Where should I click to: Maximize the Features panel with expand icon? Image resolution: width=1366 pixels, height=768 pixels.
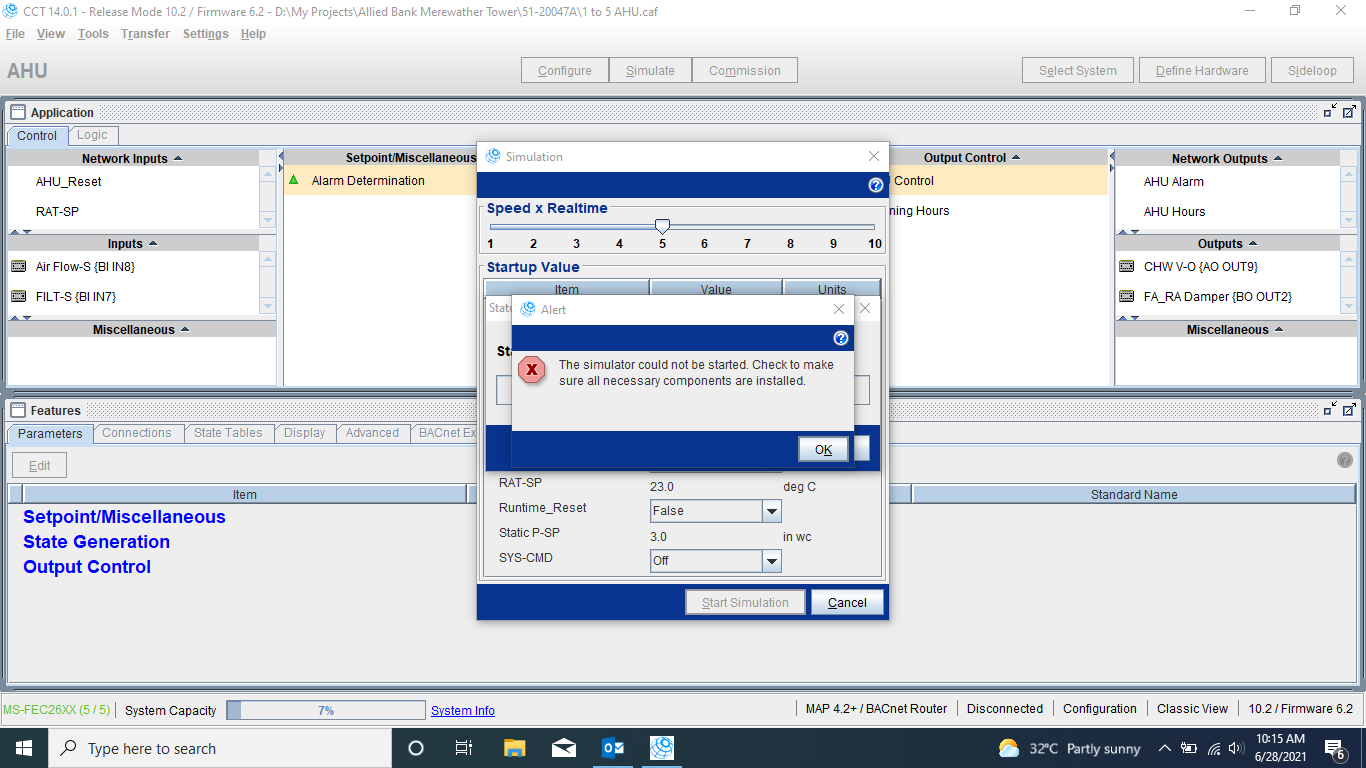(x=1349, y=410)
